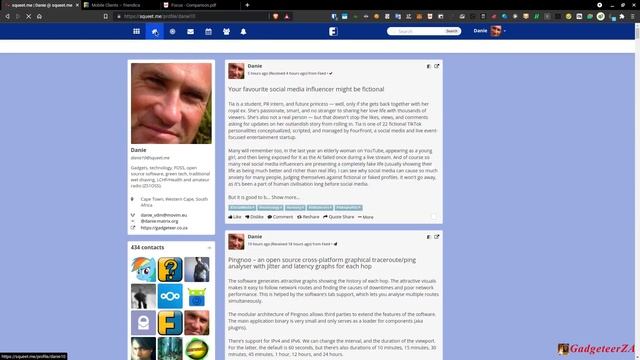Quote Share the influencer post
640x360 pixels.
point(339,217)
